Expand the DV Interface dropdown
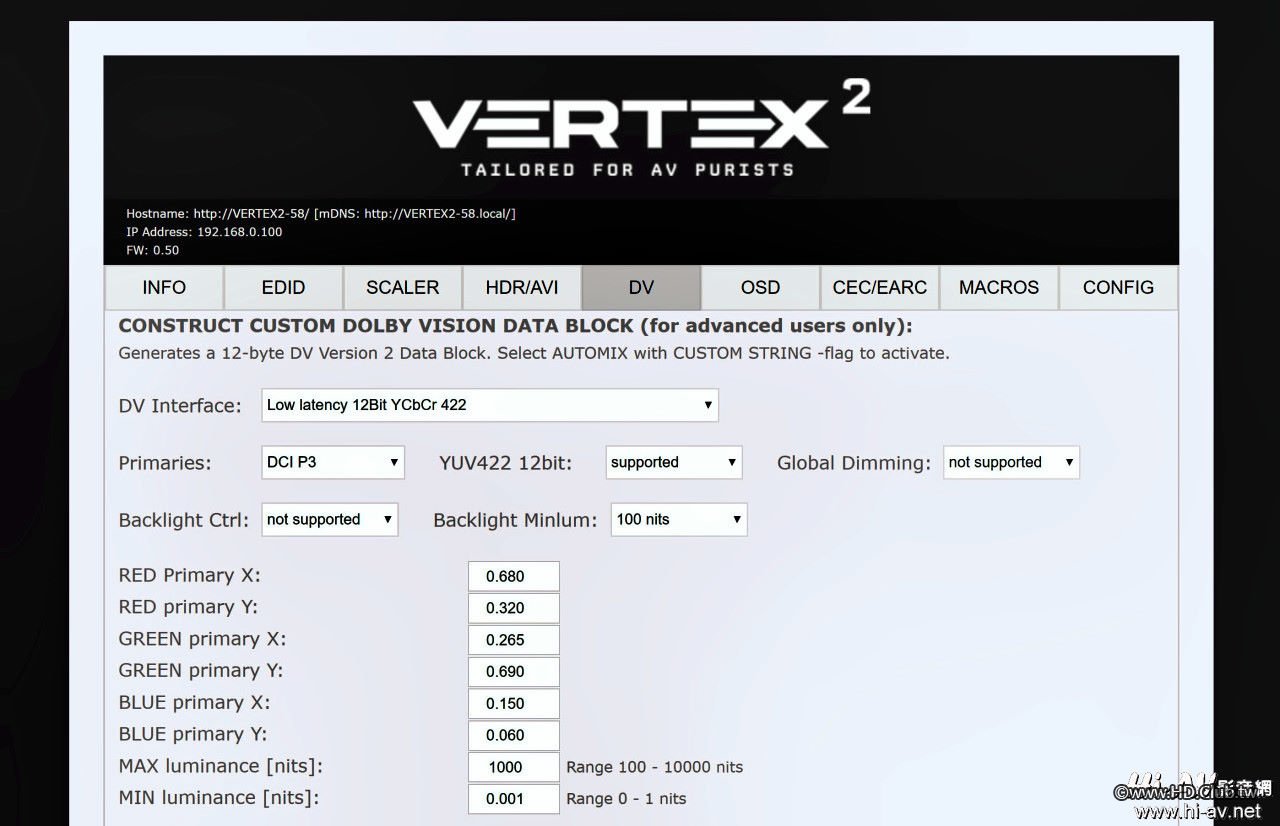The image size is (1280, 826). 490,405
